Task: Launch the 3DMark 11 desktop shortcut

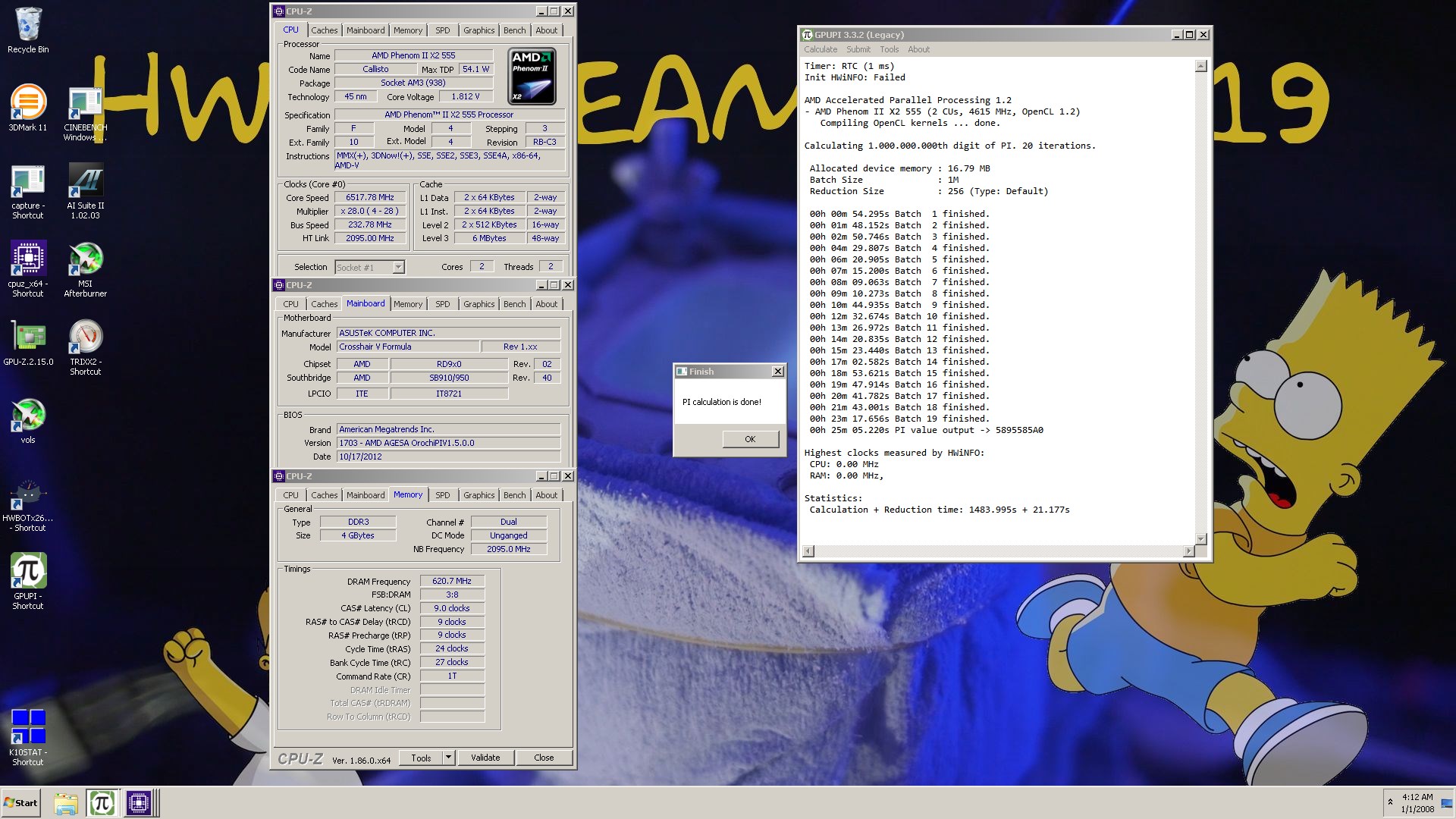Action: 28,108
